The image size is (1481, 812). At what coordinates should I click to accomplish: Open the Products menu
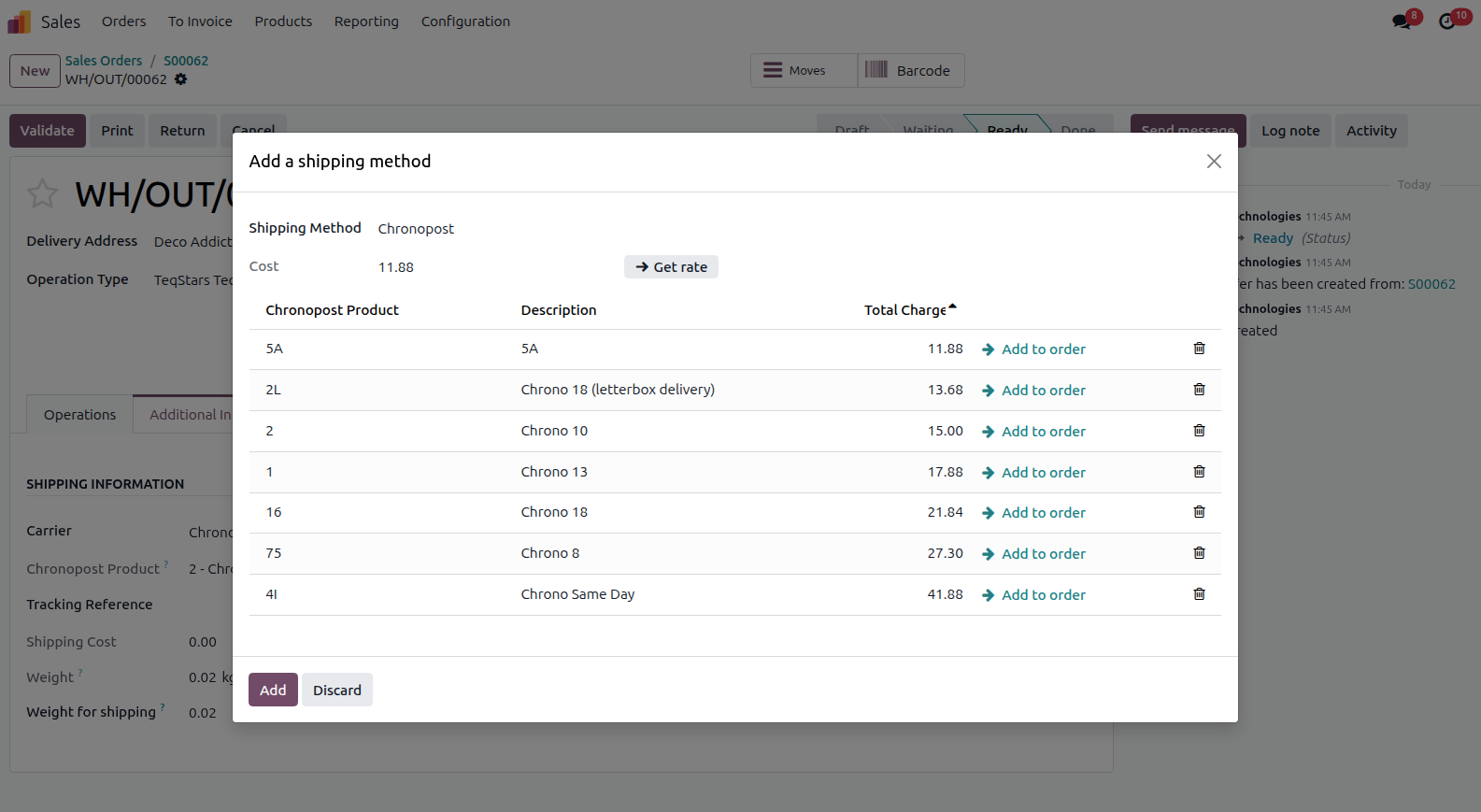283,21
